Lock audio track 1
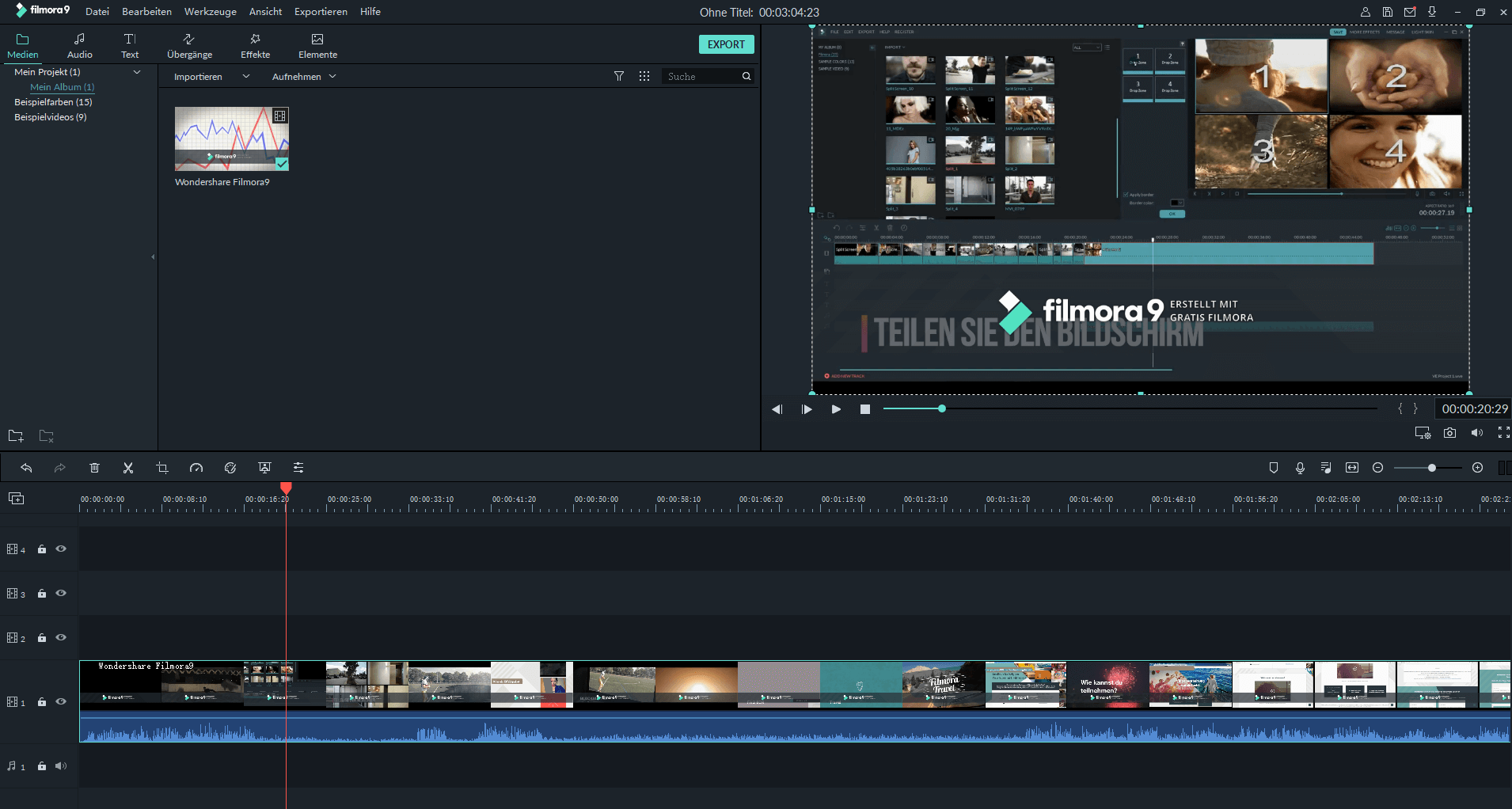Viewport: 1512px width, 809px height. [x=42, y=765]
